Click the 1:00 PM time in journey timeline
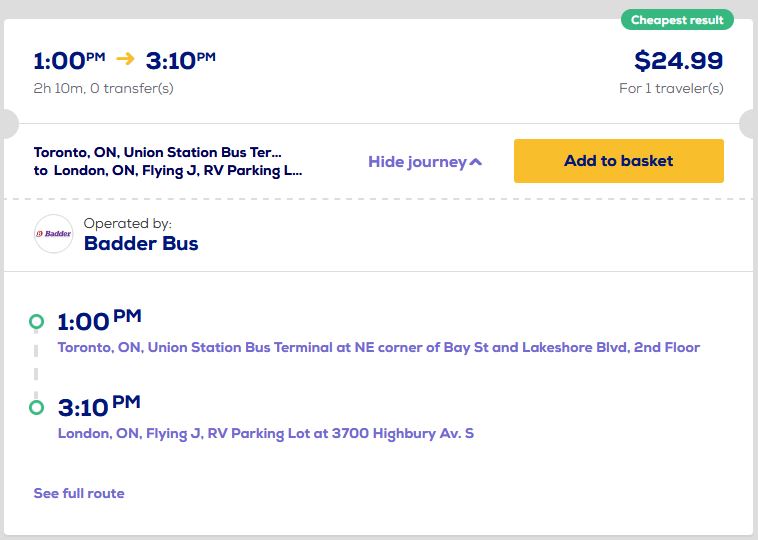 [x=99, y=321]
